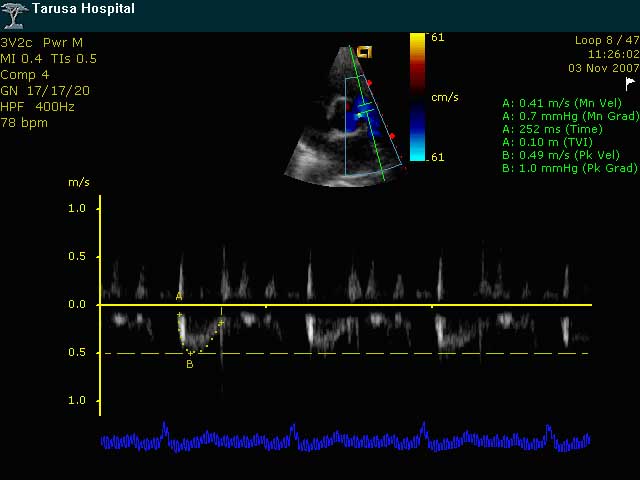This screenshot has width=640, height=480.
Task: Click the 'cm/s' color scale unit label
Action: pos(445,98)
